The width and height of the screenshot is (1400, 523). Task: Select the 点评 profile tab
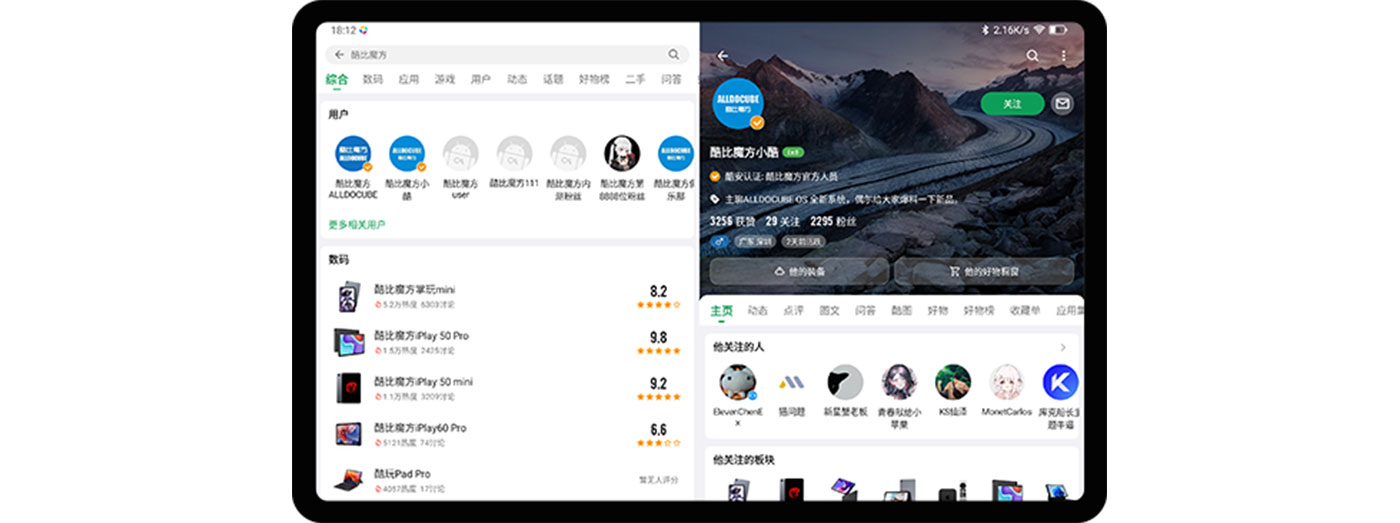coord(793,311)
